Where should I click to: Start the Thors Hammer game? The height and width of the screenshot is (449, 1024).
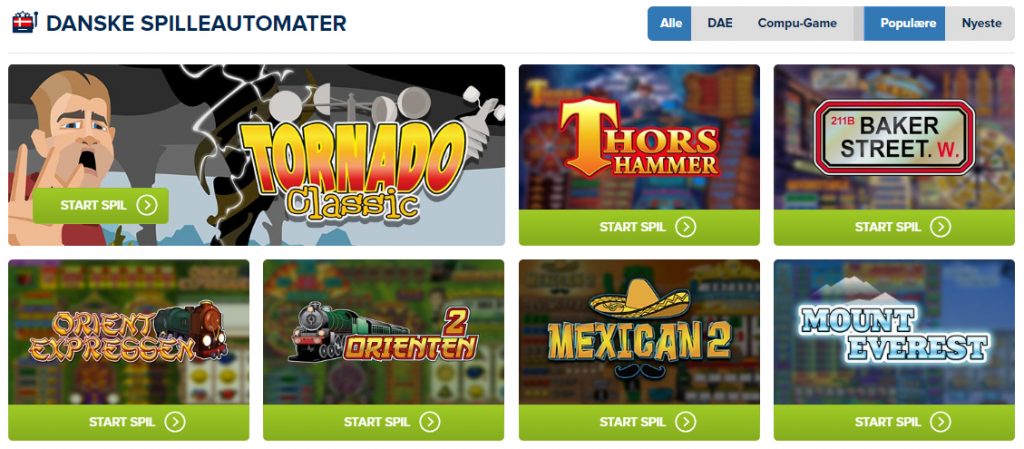639,227
